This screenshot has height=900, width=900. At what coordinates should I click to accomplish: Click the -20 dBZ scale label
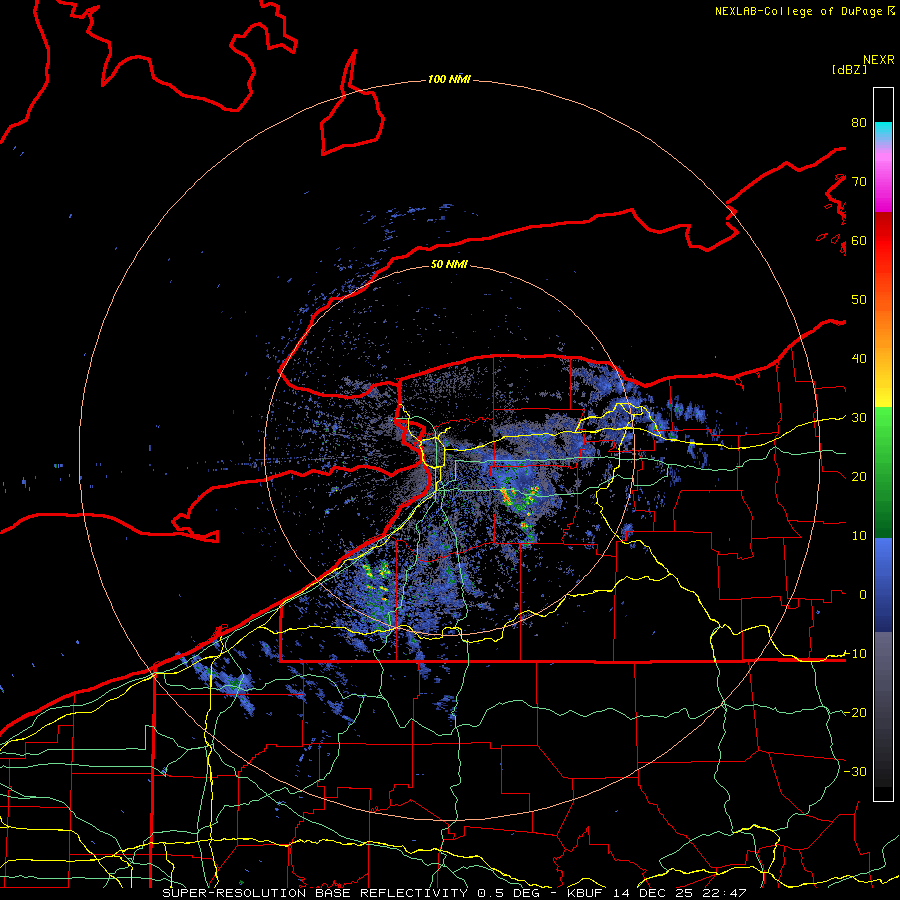[855, 712]
